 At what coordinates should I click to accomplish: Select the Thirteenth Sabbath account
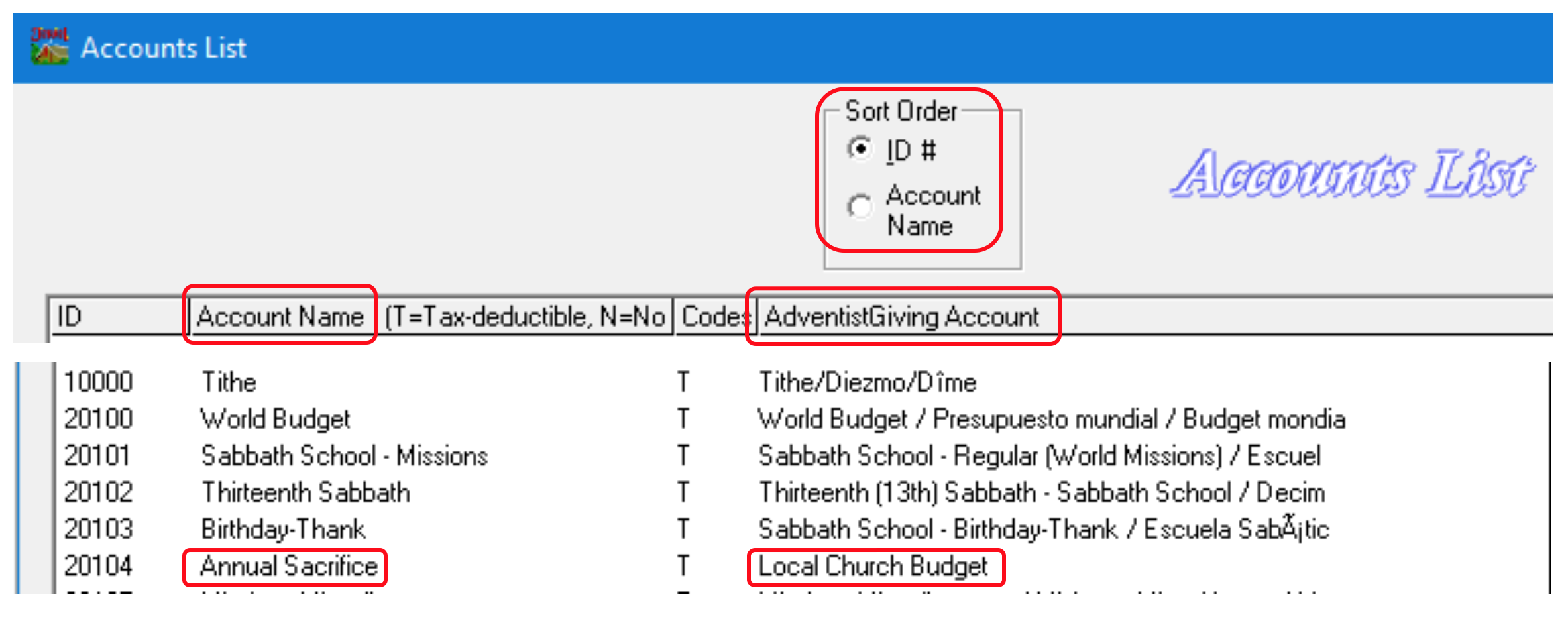pos(306,492)
